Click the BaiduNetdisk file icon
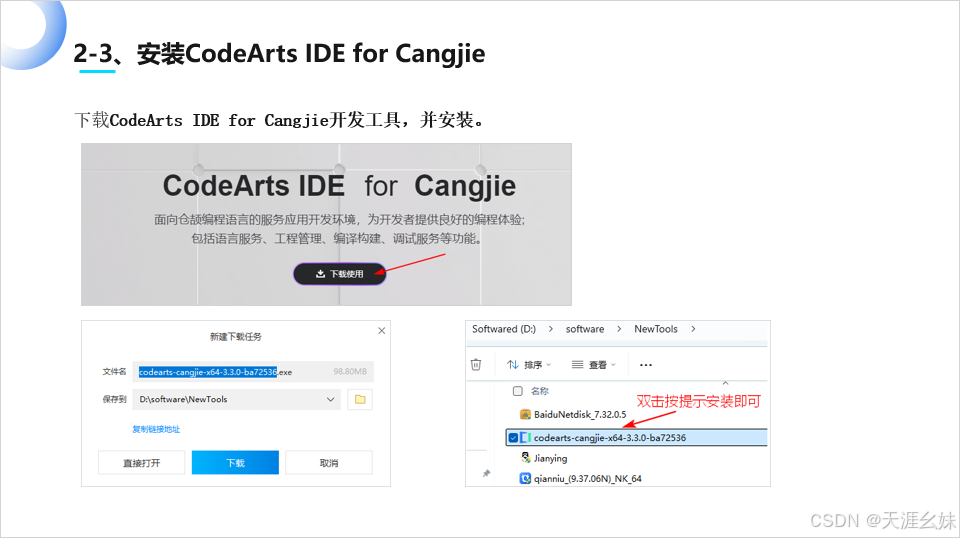This screenshot has height=538, width=960. (525, 414)
